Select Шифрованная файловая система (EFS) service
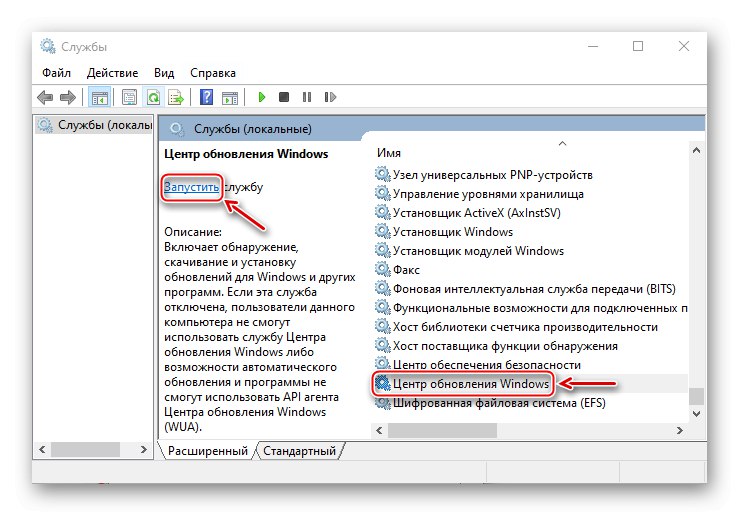 pos(500,403)
